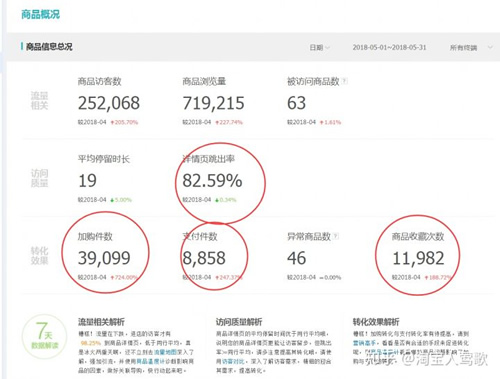Image resolution: width=500 pixels, height=379 pixels.
Task: Click the 1.61% change under 被访问商品数
Action: tap(330, 122)
